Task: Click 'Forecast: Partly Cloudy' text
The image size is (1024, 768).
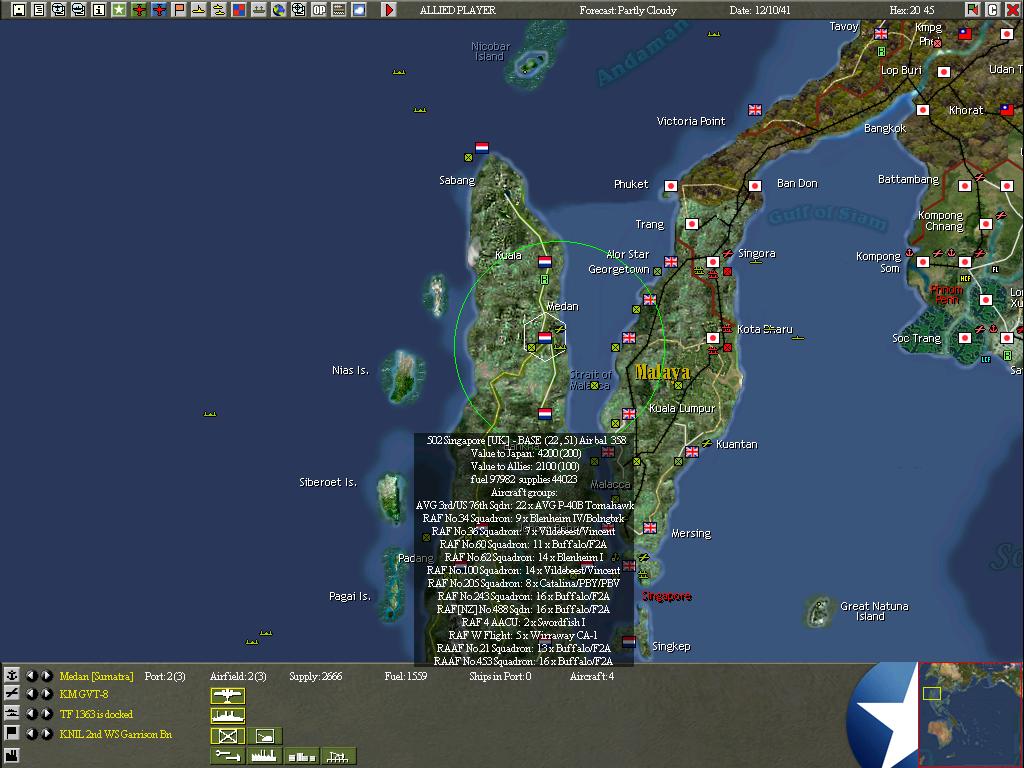Action: tap(628, 10)
